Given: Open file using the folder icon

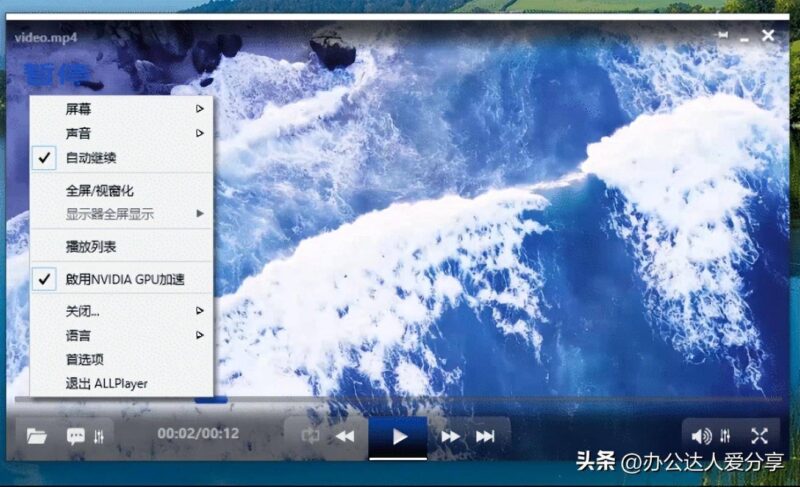Looking at the screenshot, I should (37, 436).
